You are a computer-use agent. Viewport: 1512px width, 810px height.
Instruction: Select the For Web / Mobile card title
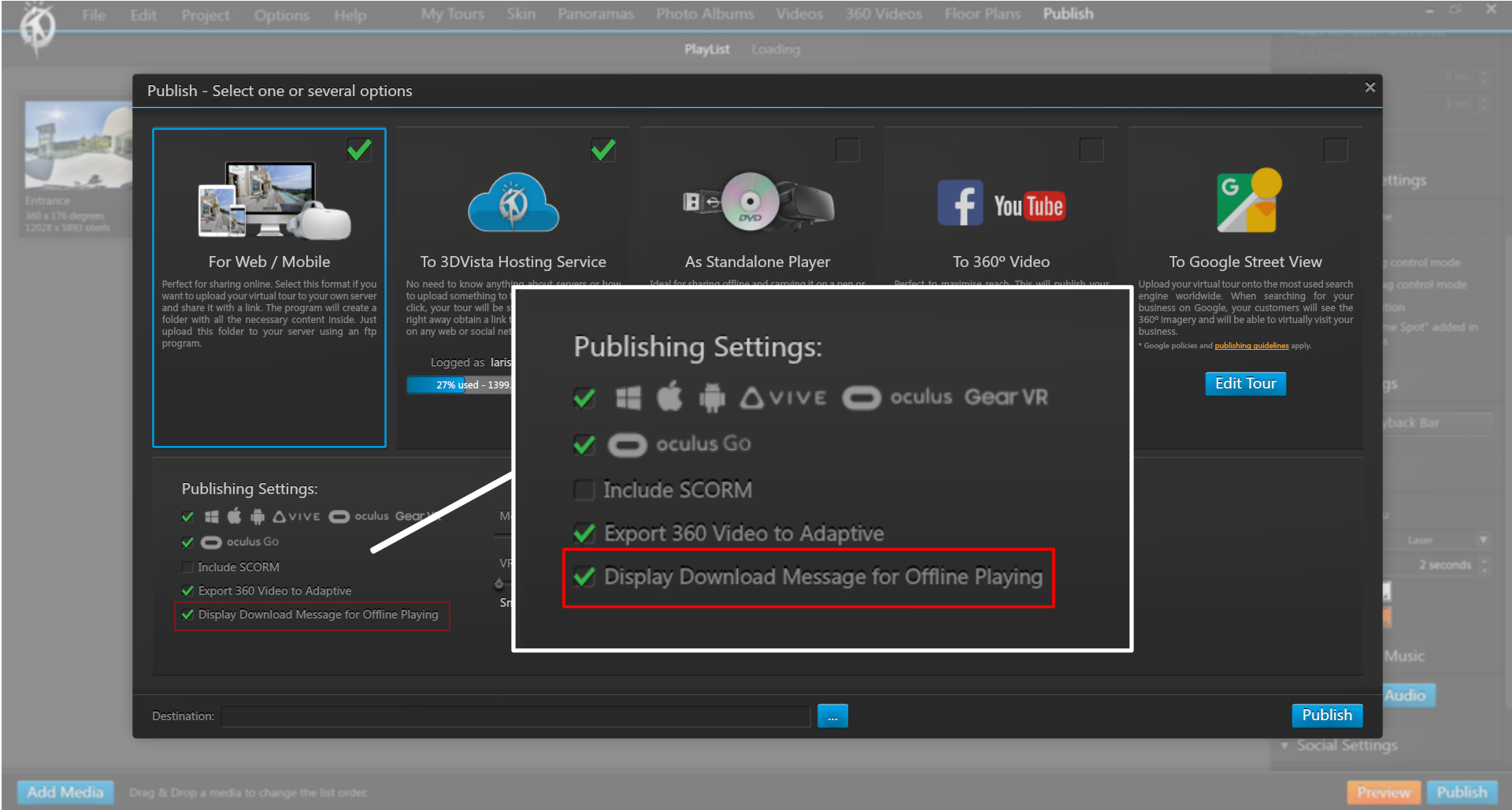[x=269, y=262]
